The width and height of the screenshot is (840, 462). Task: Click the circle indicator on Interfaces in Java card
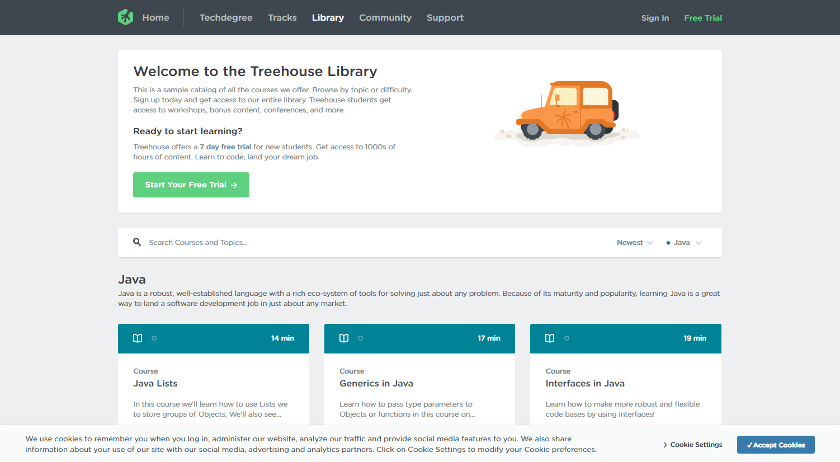(567, 338)
